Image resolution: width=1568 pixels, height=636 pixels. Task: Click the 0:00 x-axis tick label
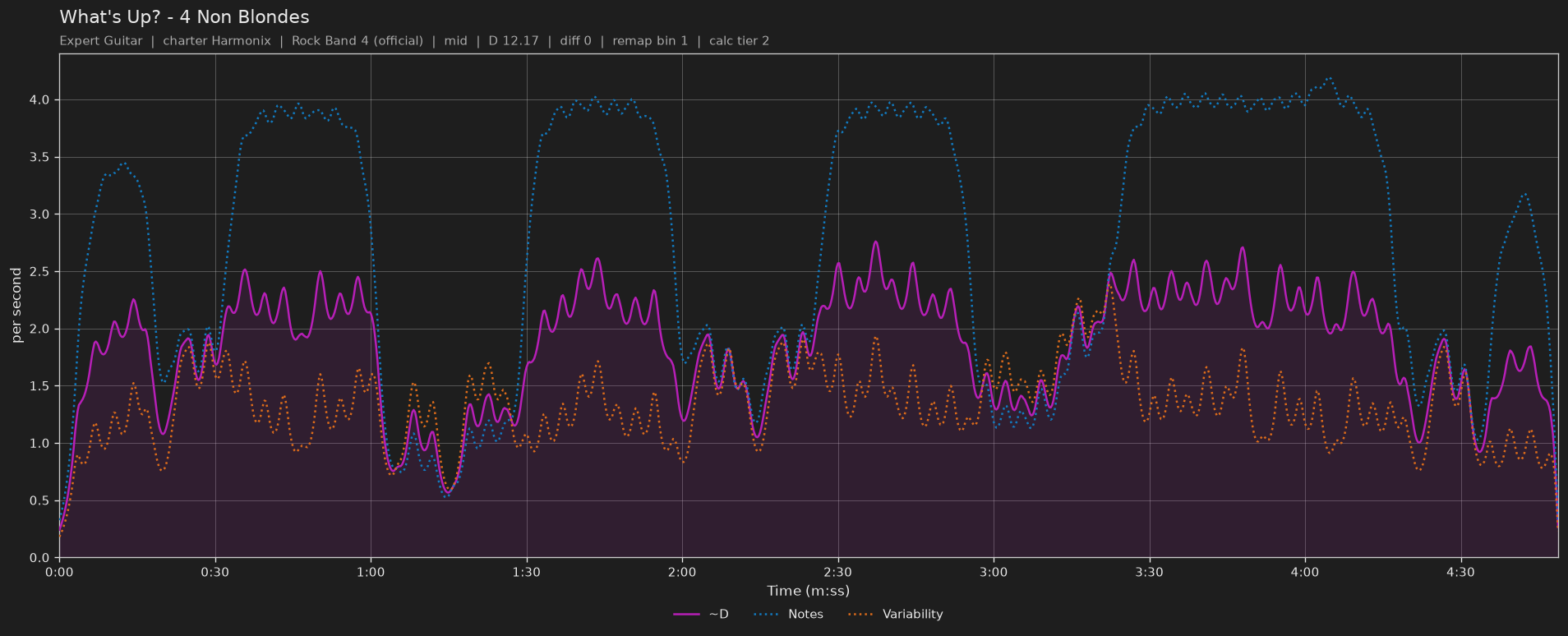[x=59, y=572]
